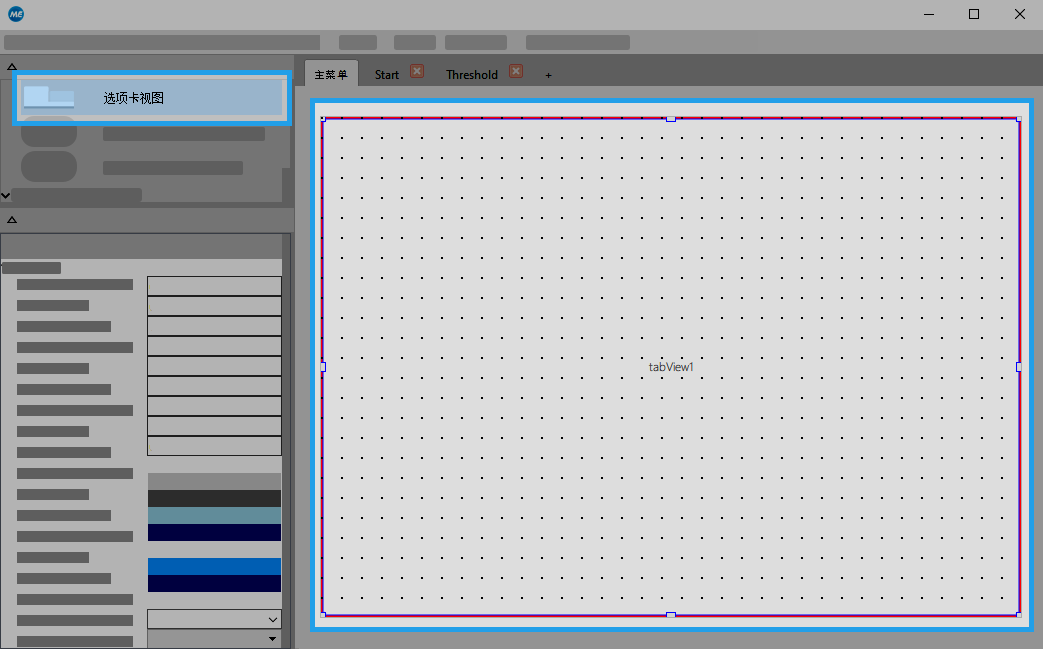
Task: Close the Start tab
Action: pos(417,71)
